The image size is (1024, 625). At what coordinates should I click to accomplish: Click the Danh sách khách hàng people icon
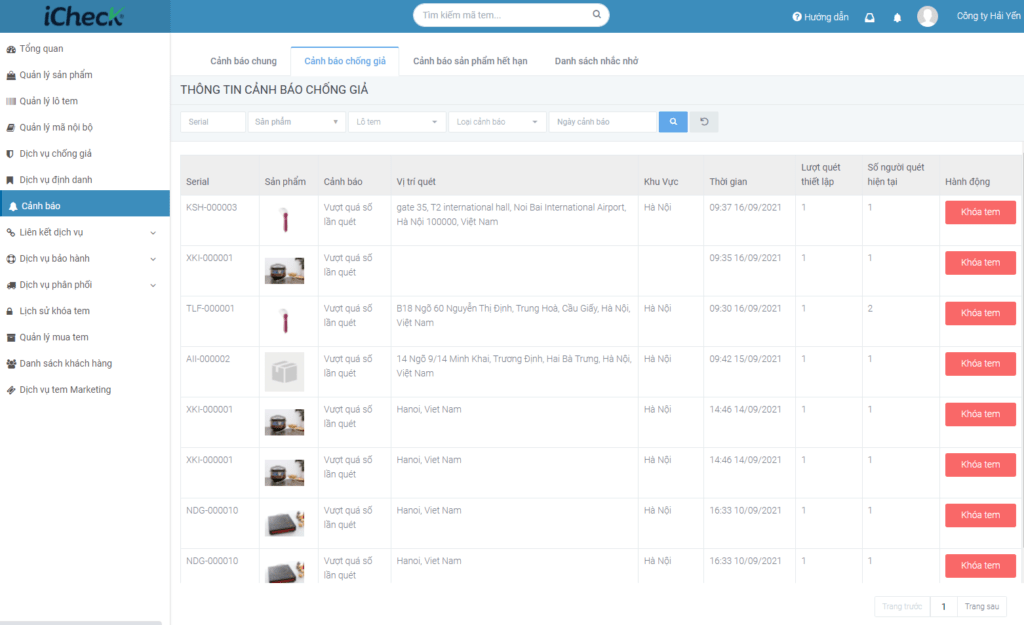click(x=10, y=364)
